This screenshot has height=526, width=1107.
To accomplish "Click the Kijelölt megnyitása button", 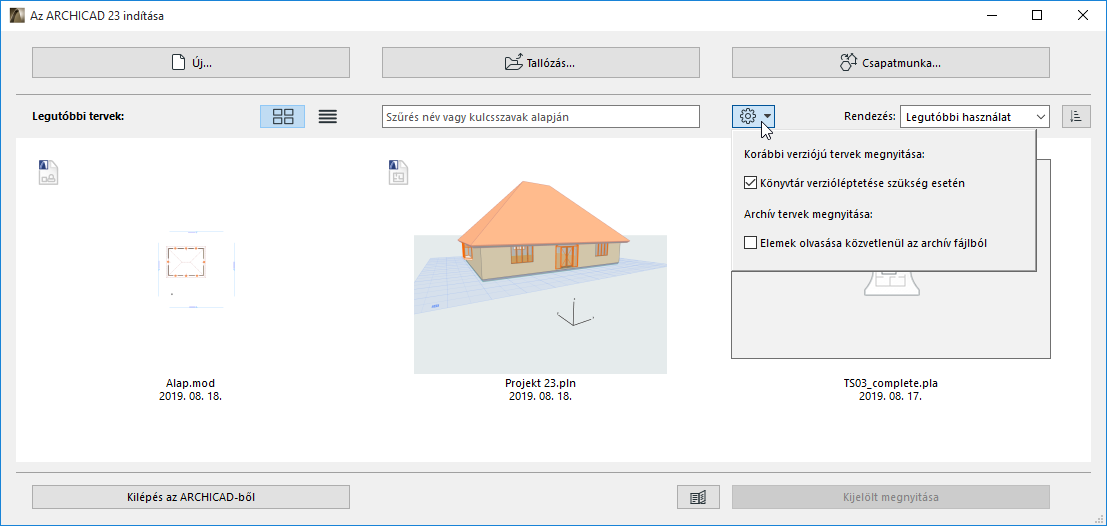I will pos(890,497).
